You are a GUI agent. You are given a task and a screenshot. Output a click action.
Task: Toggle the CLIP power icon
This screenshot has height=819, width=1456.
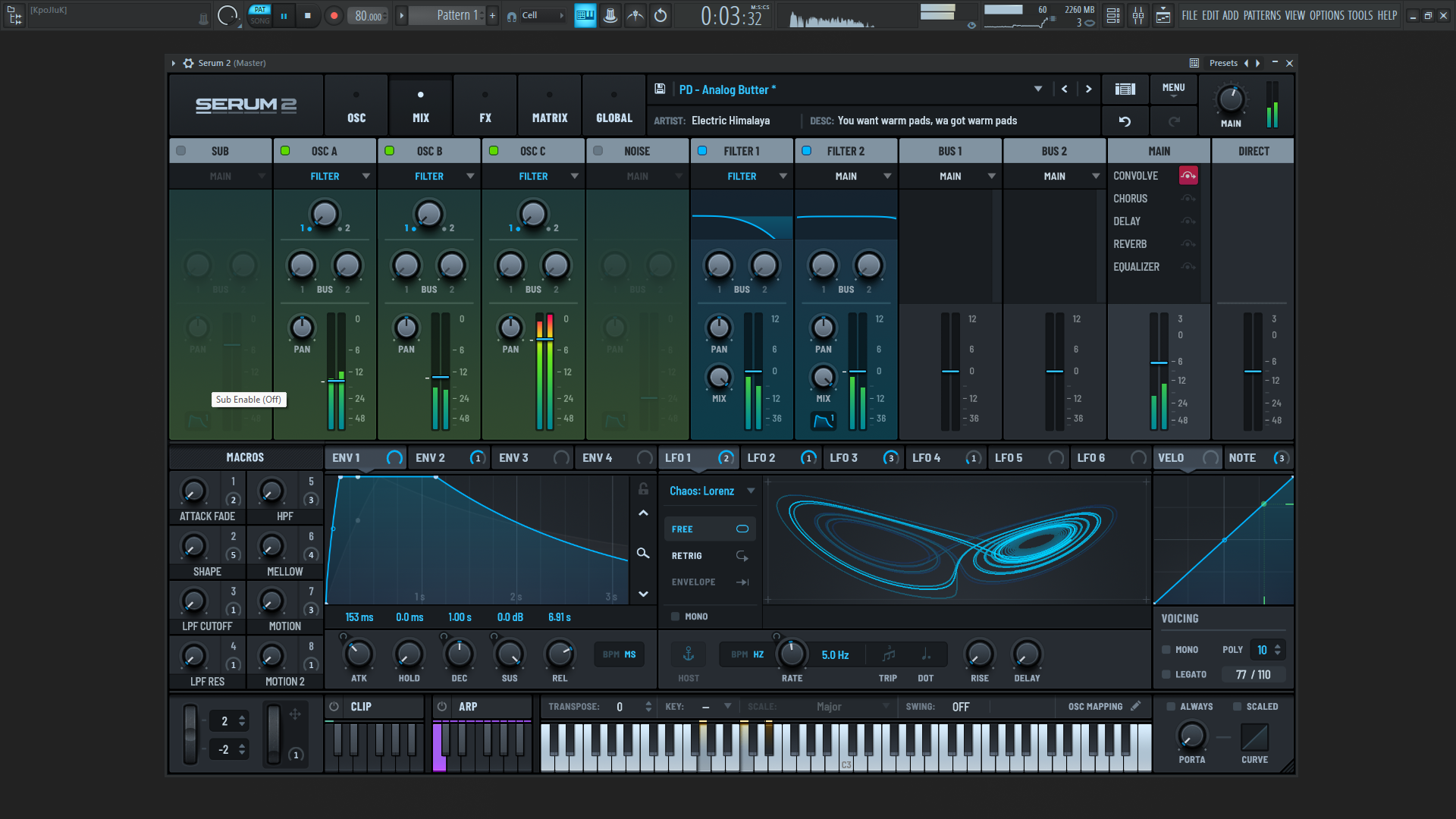pyautogui.click(x=334, y=706)
